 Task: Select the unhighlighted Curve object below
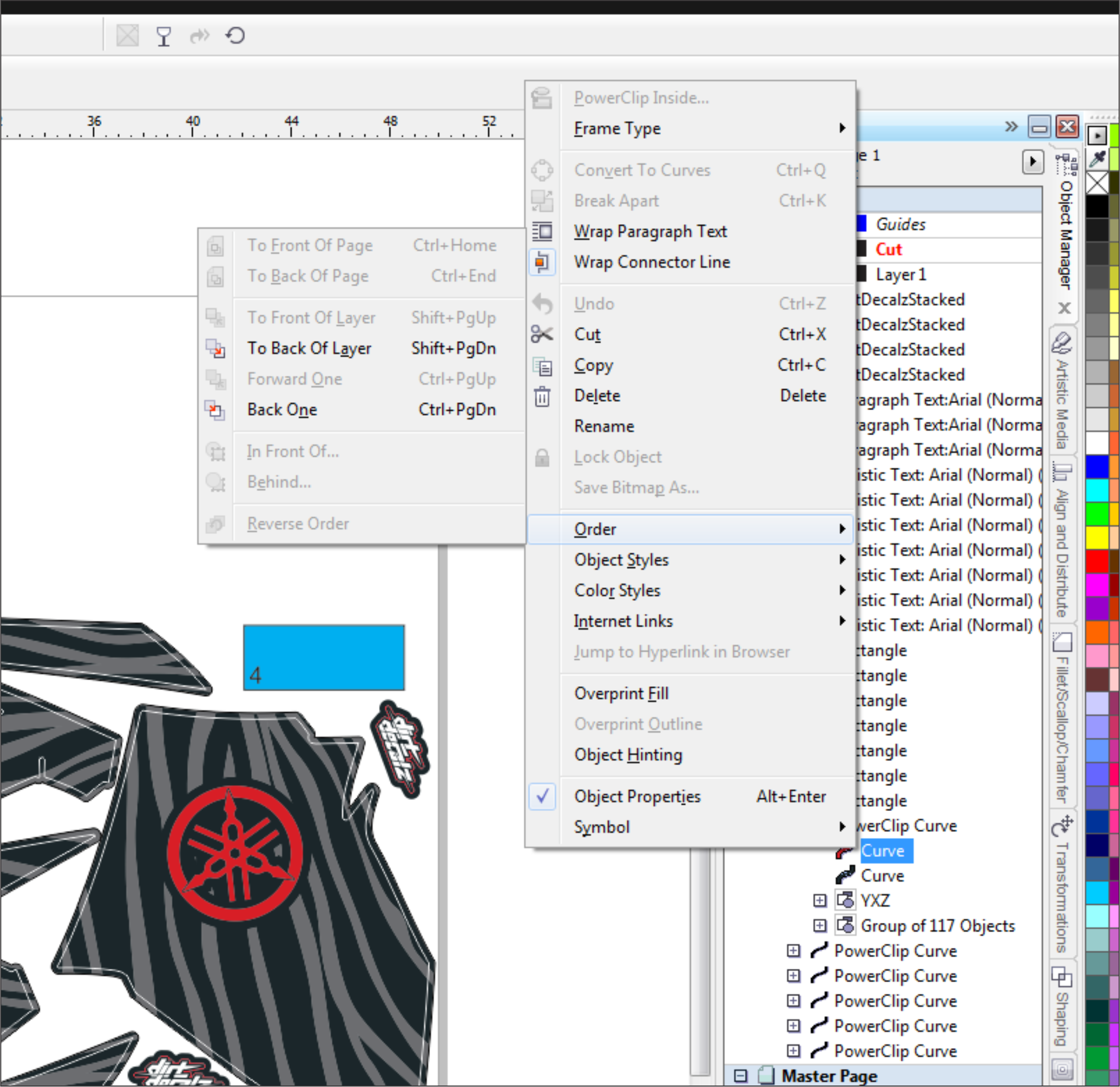tap(883, 876)
